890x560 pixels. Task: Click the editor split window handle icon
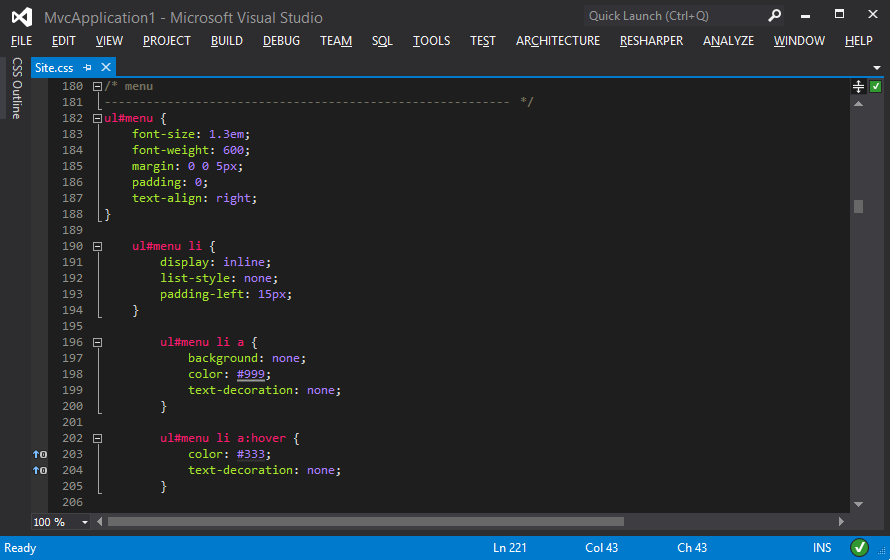pyautogui.click(x=858, y=87)
